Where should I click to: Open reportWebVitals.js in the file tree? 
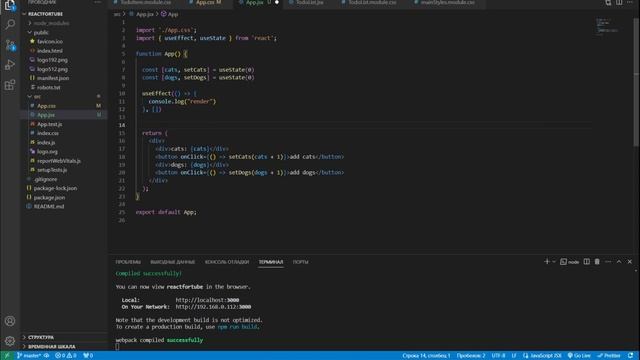coord(59,161)
